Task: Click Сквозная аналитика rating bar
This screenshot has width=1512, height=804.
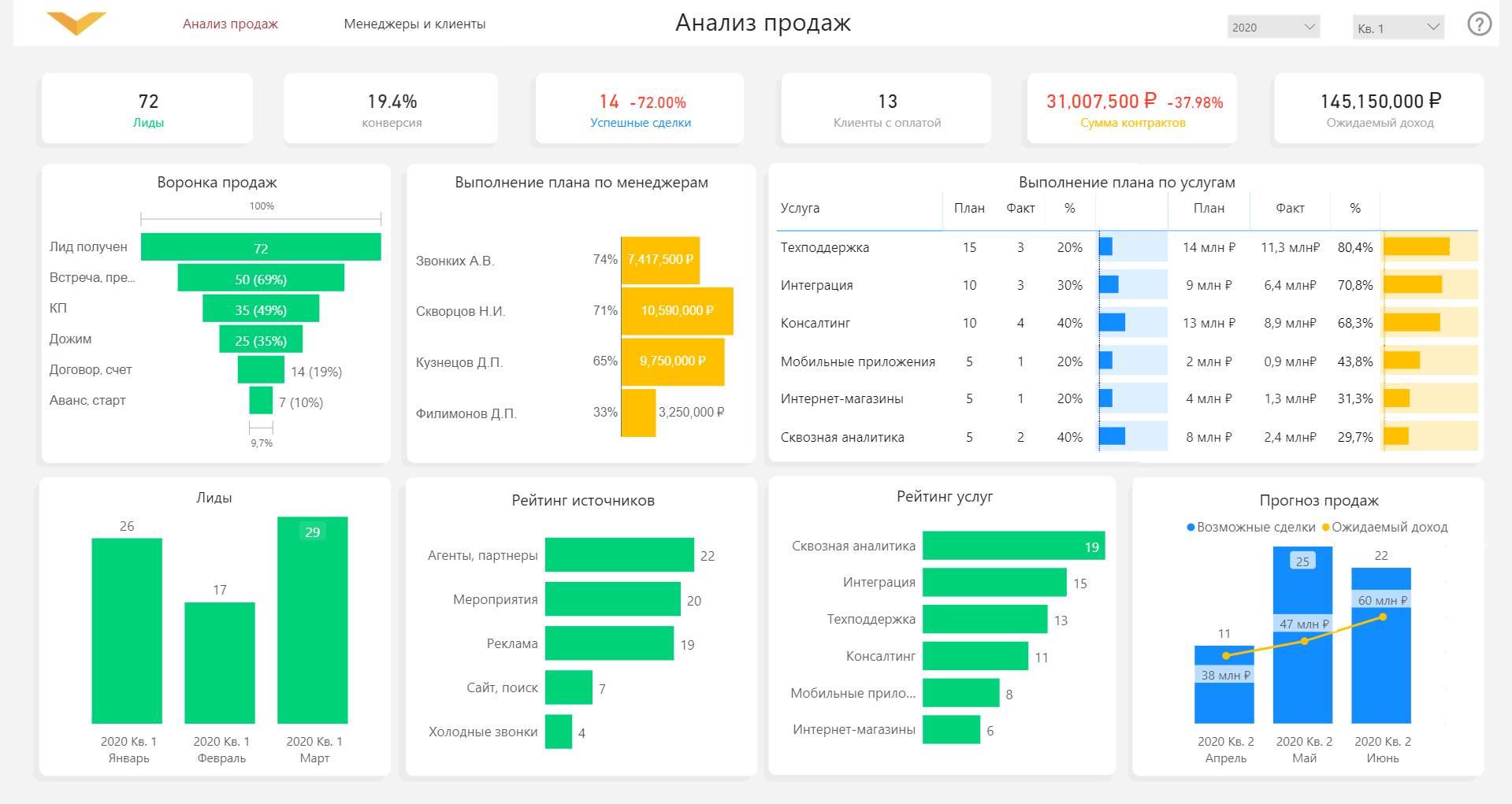Action: click(x=1013, y=546)
